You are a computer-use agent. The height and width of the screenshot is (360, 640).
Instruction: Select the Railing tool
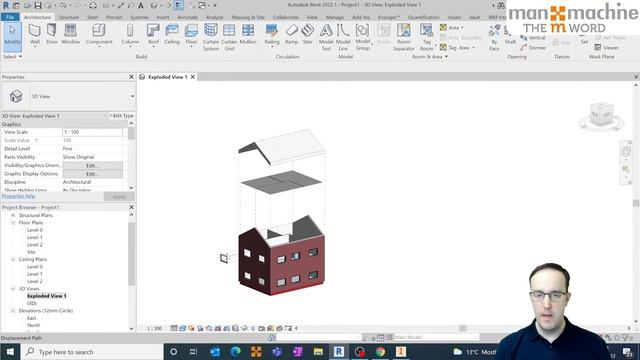click(x=272, y=34)
